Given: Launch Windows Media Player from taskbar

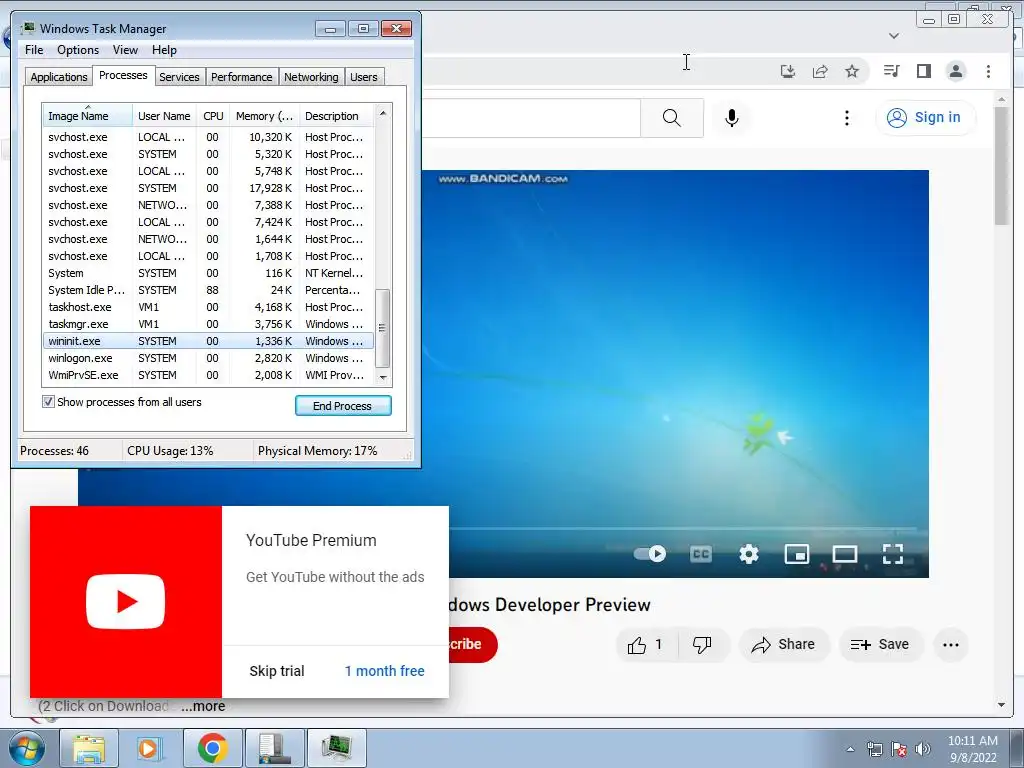Looking at the screenshot, I should coord(150,748).
